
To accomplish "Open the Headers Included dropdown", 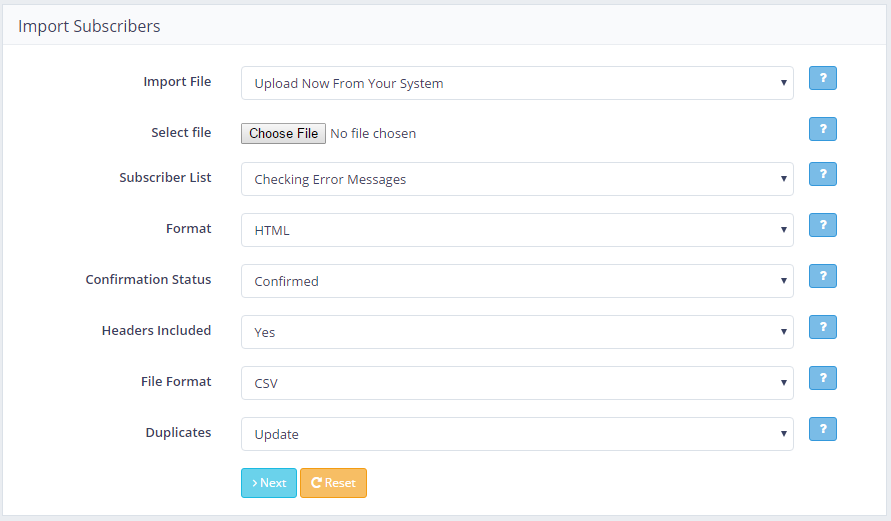I will tap(517, 332).
